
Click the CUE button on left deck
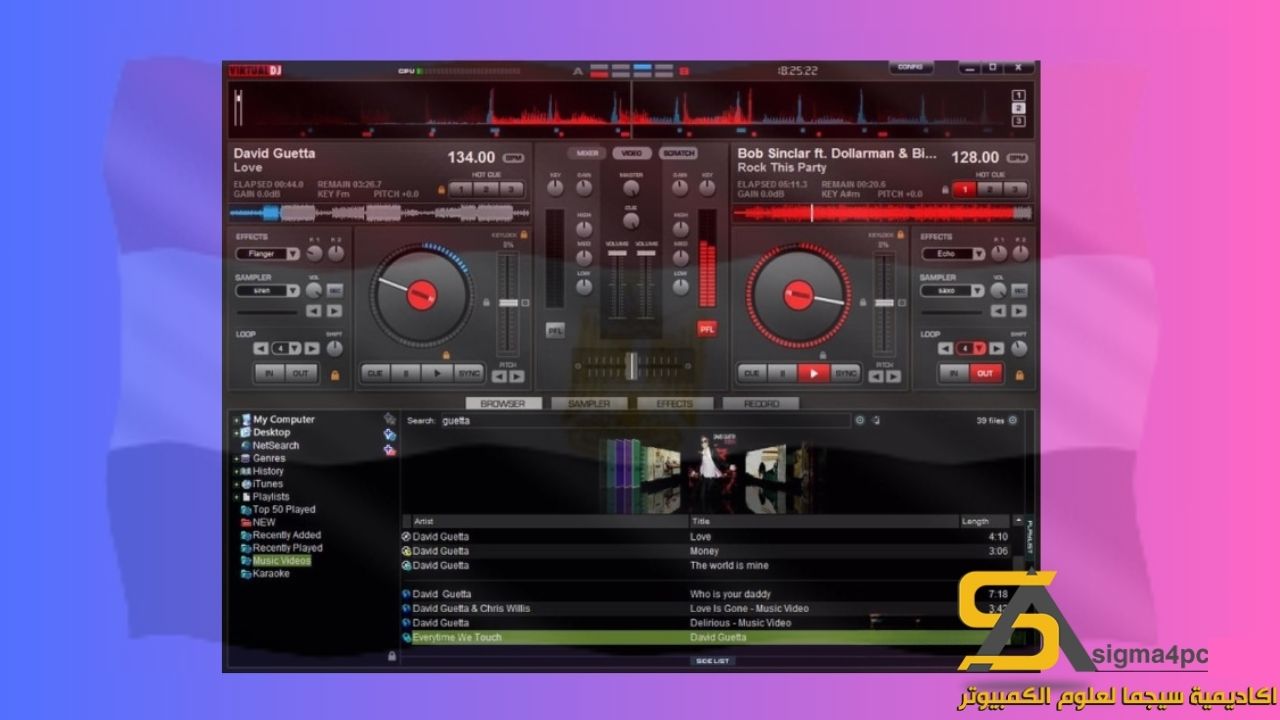(x=375, y=373)
